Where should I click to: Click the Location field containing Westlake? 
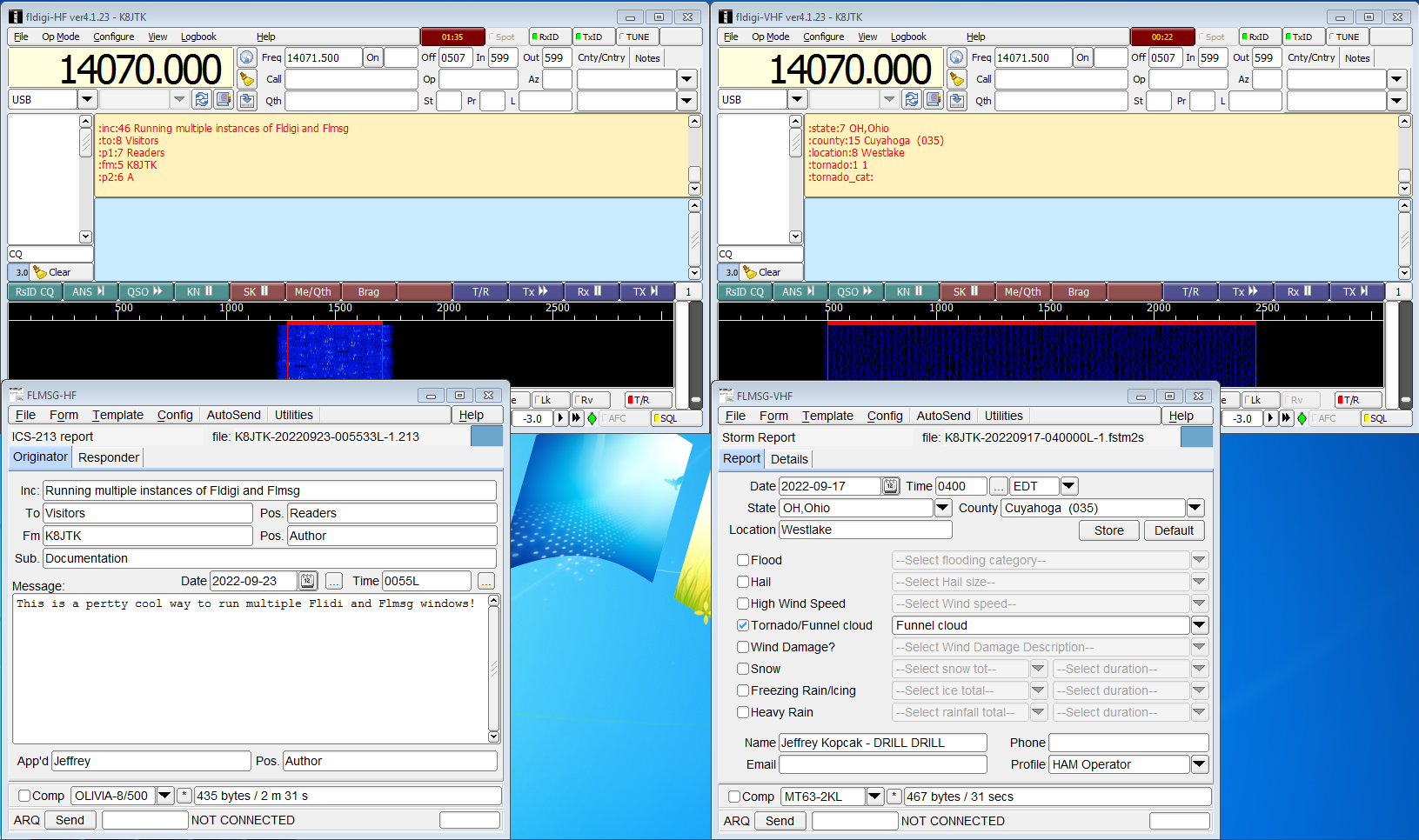(x=866, y=530)
